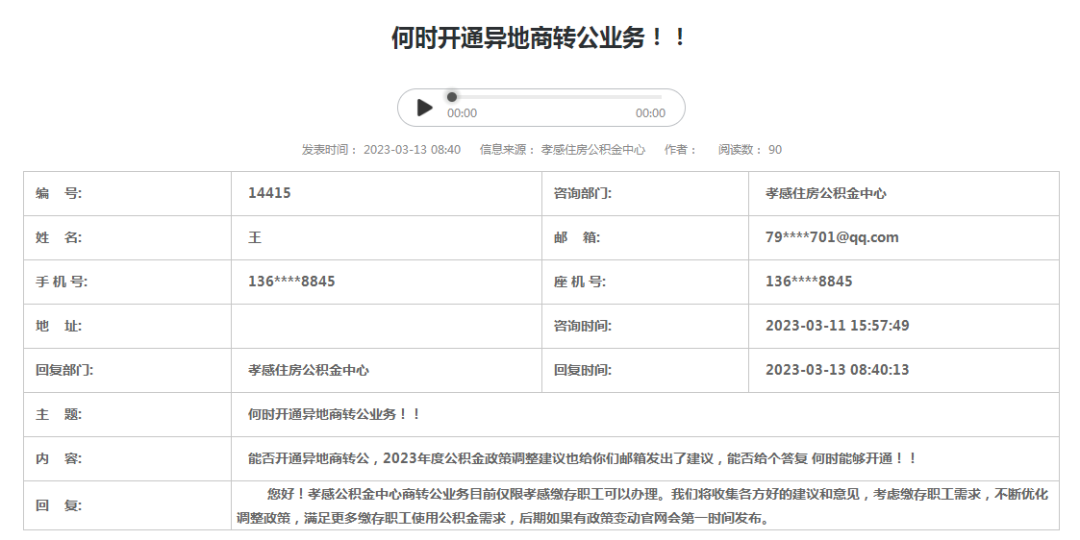Image resolution: width=1080 pixels, height=540 pixels.
Task: Click the total duration 00:00 label
Action: coord(650,113)
